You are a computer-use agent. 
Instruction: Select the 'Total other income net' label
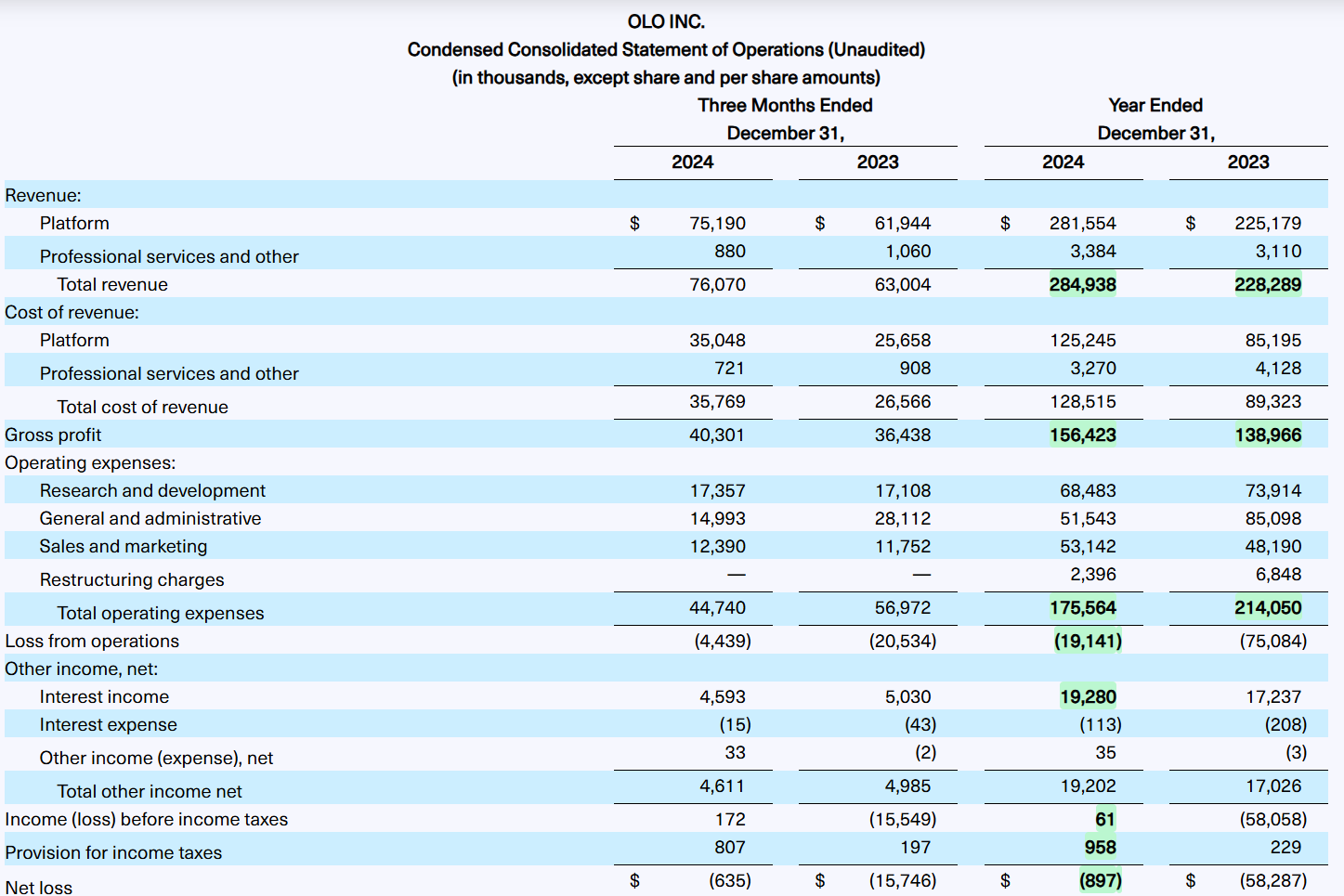(150, 791)
